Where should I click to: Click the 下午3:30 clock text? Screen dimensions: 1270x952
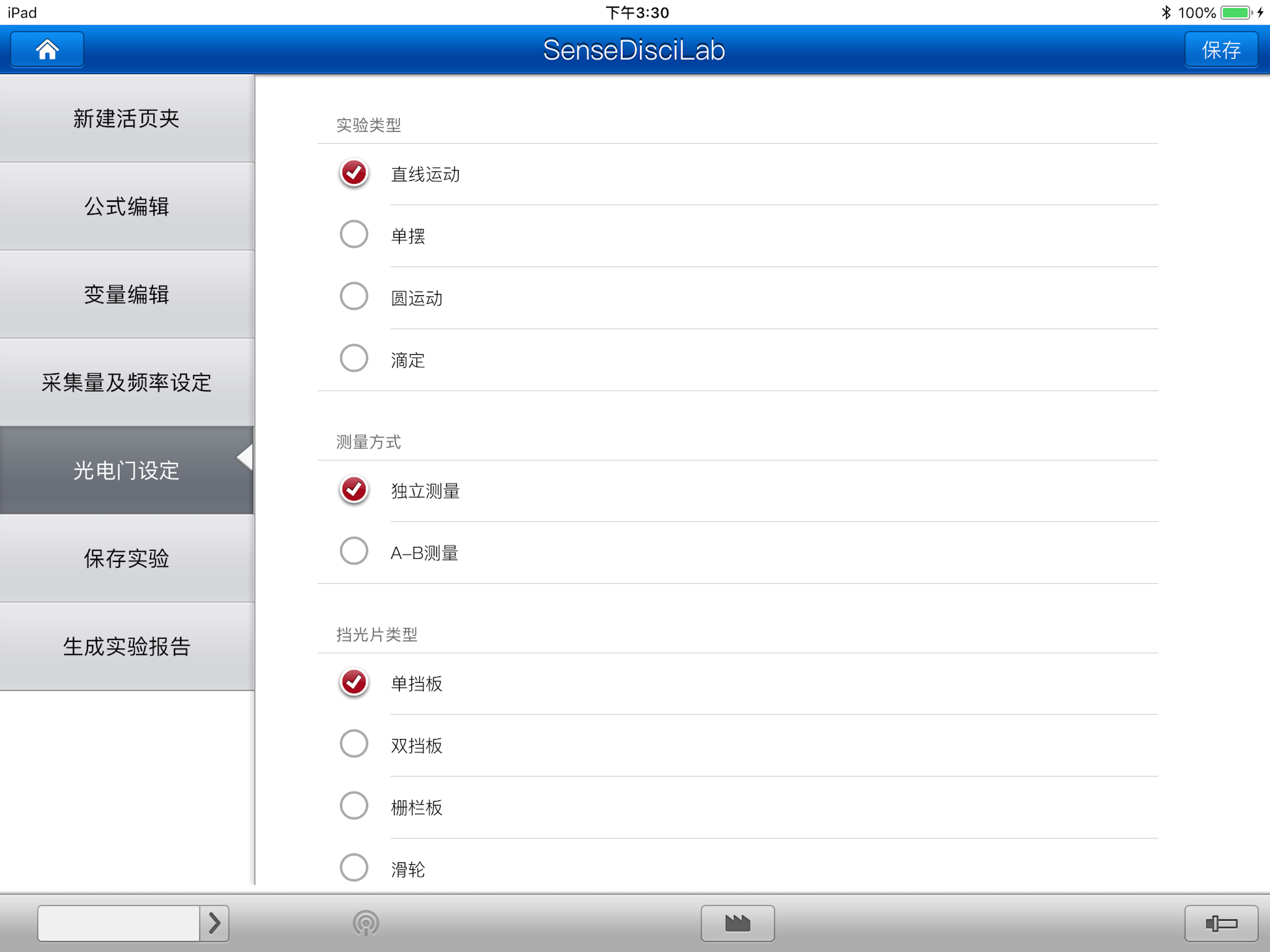tap(637, 13)
